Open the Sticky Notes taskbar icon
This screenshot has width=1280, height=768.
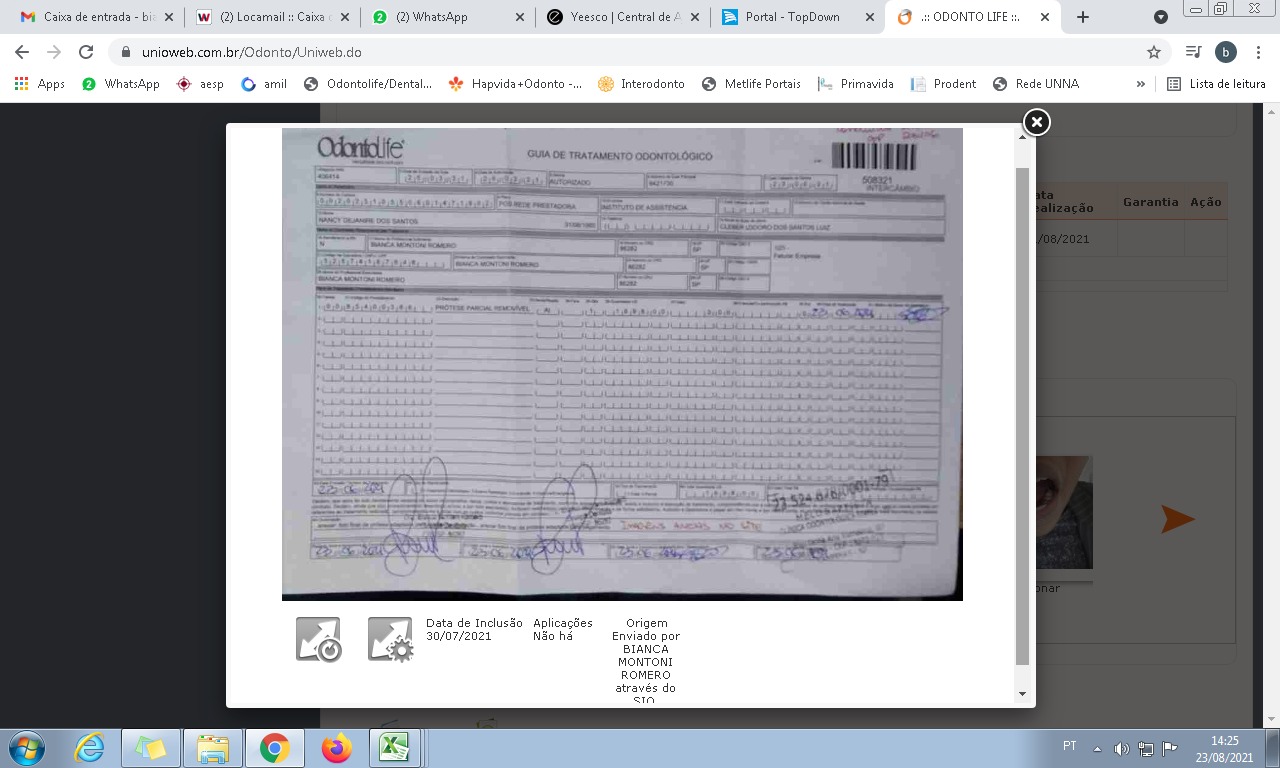(x=151, y=748)
